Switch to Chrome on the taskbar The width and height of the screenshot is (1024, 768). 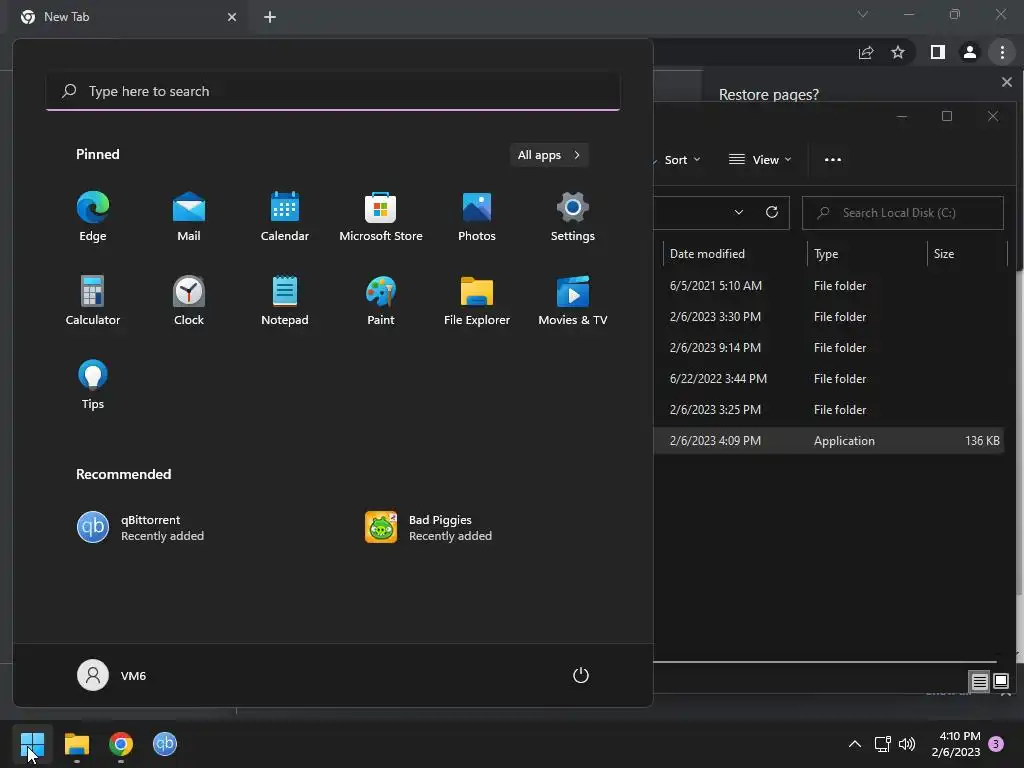pyautogui.click(x=121, y=744)
